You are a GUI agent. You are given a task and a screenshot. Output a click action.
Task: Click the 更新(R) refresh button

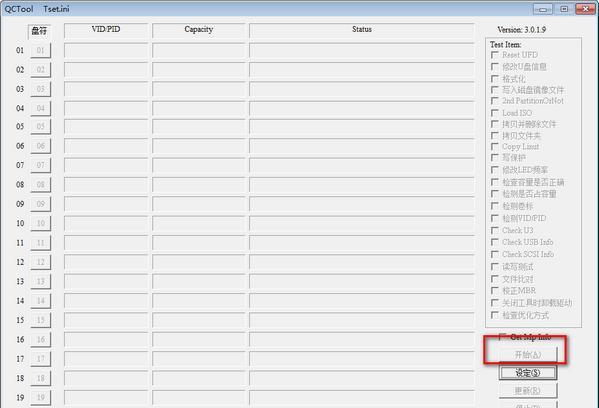tap(528, 390)
